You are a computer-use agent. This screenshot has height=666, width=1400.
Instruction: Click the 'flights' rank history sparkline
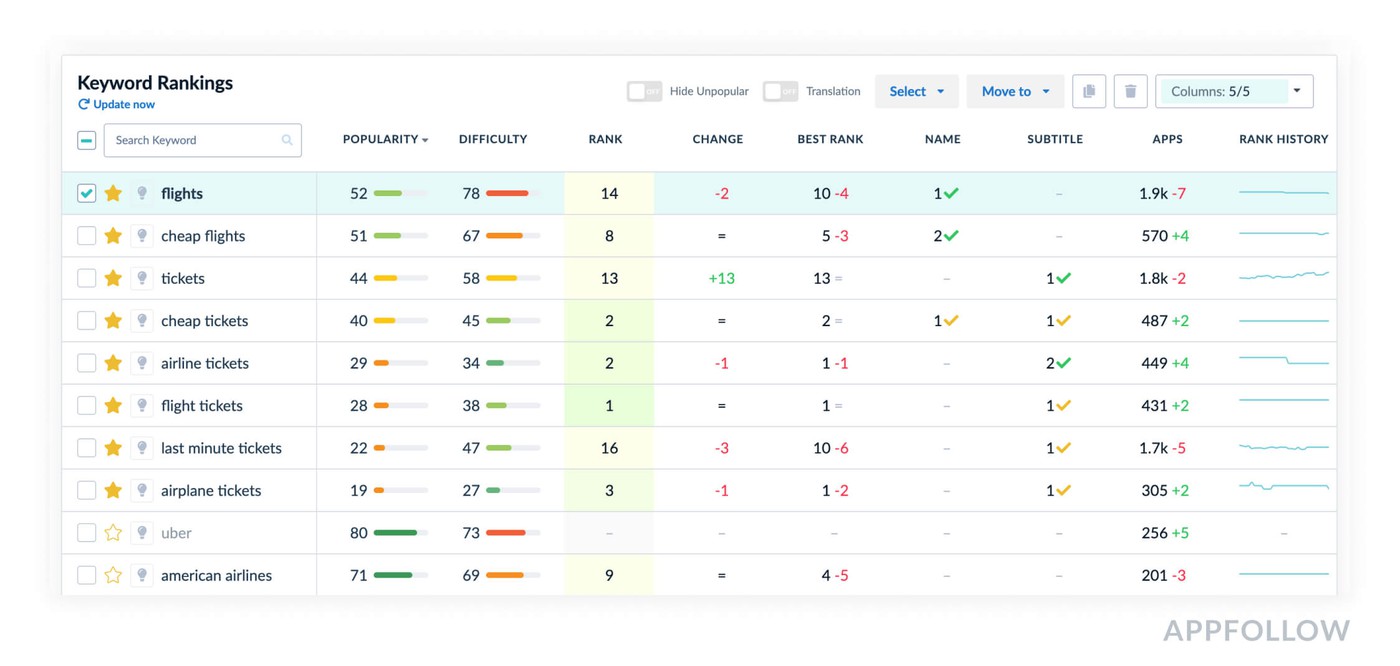coord(1283,192)
